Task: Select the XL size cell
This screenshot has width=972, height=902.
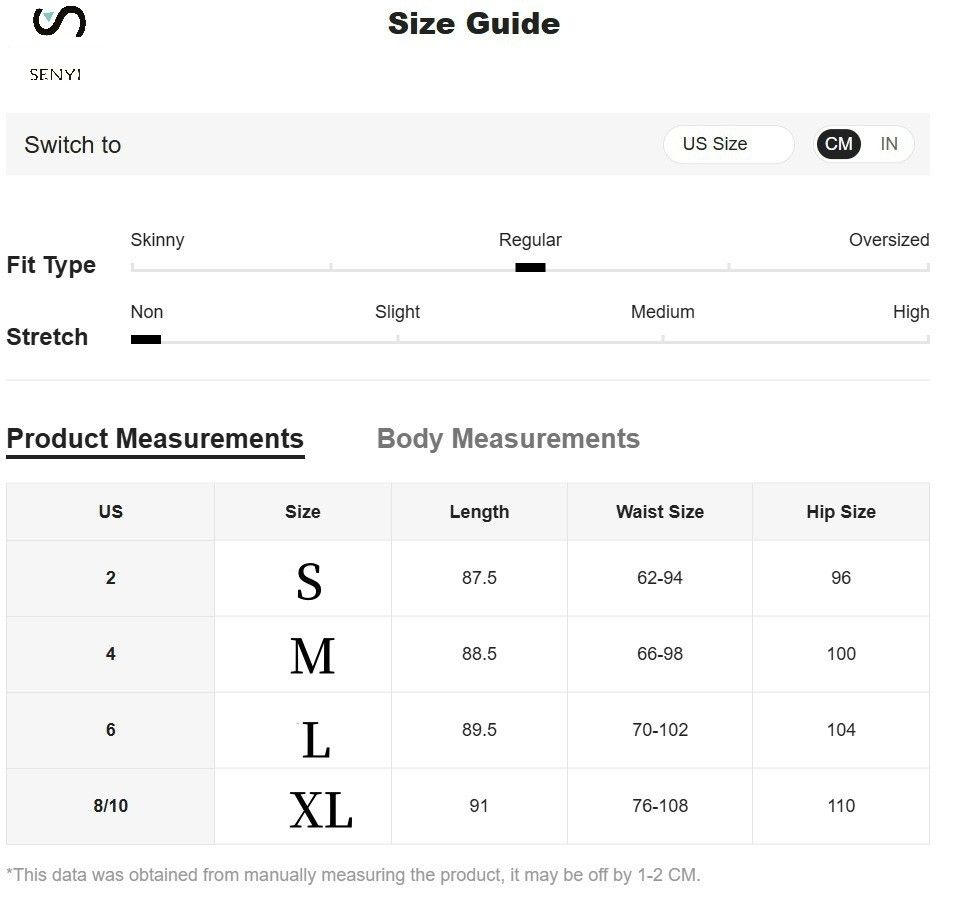Action: (320, 808)
